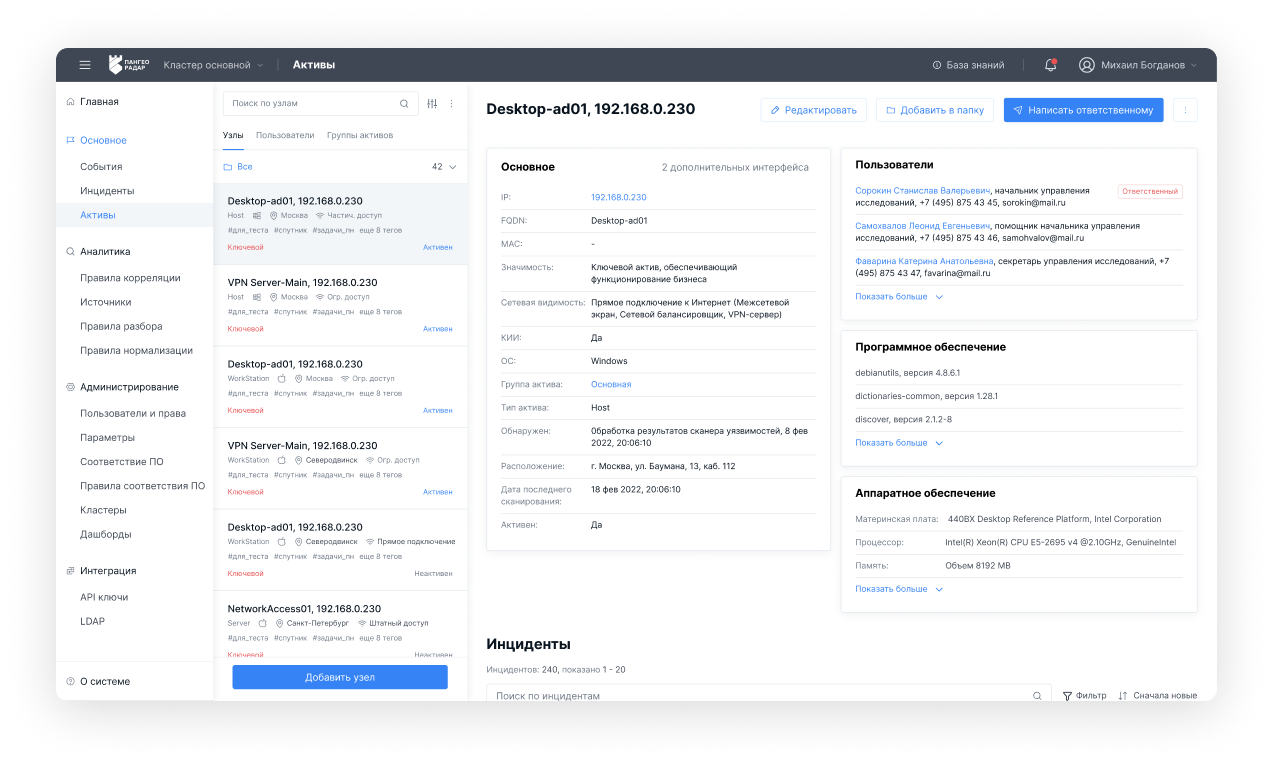Open node list filter settings icon
Viewport: 1273px width, 765px height.
coord(432,103)
